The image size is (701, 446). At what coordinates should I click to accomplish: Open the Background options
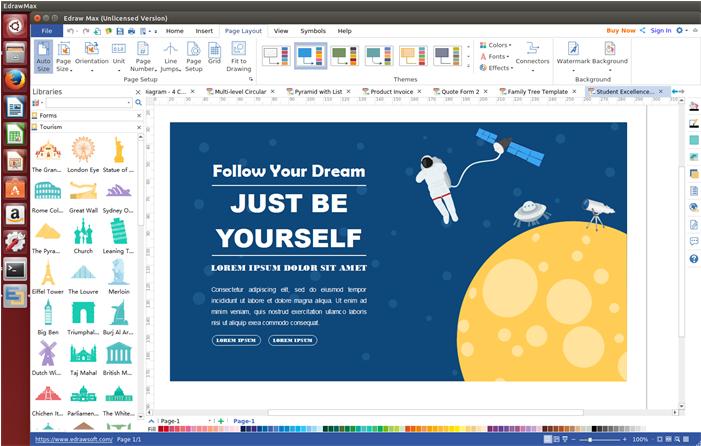point(609,54)
